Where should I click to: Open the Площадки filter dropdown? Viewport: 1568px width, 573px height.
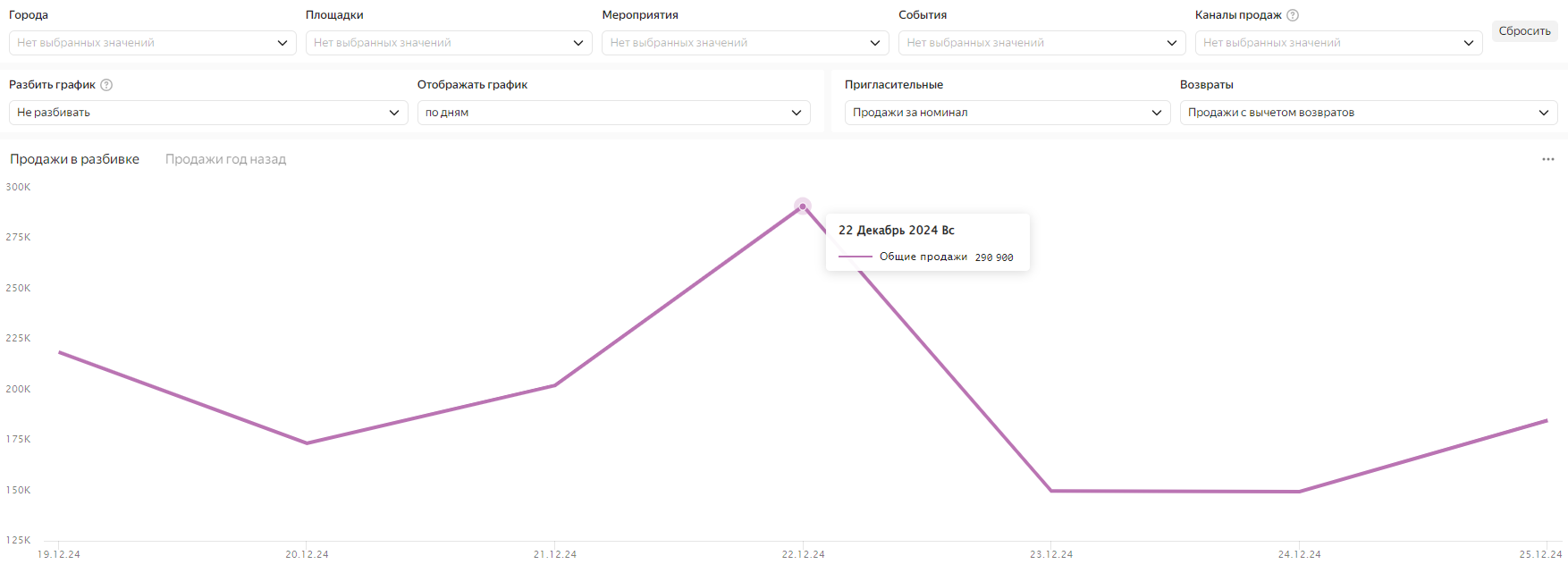[449, 43]
